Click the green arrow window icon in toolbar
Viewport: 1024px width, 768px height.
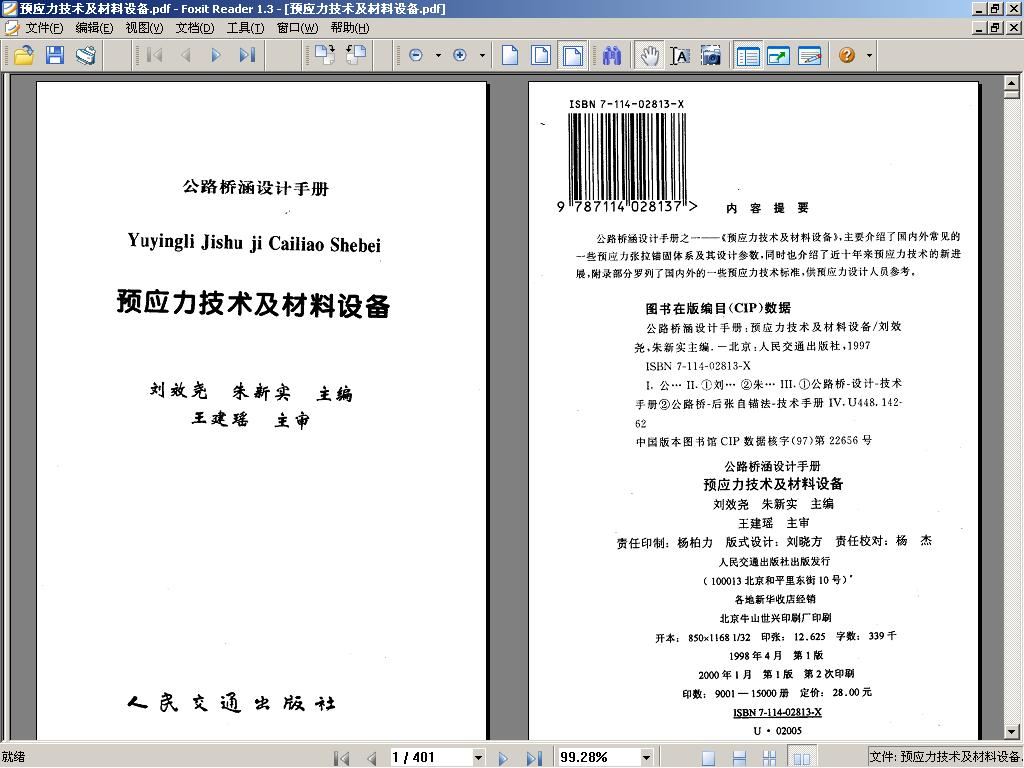[x=778, y=56]
